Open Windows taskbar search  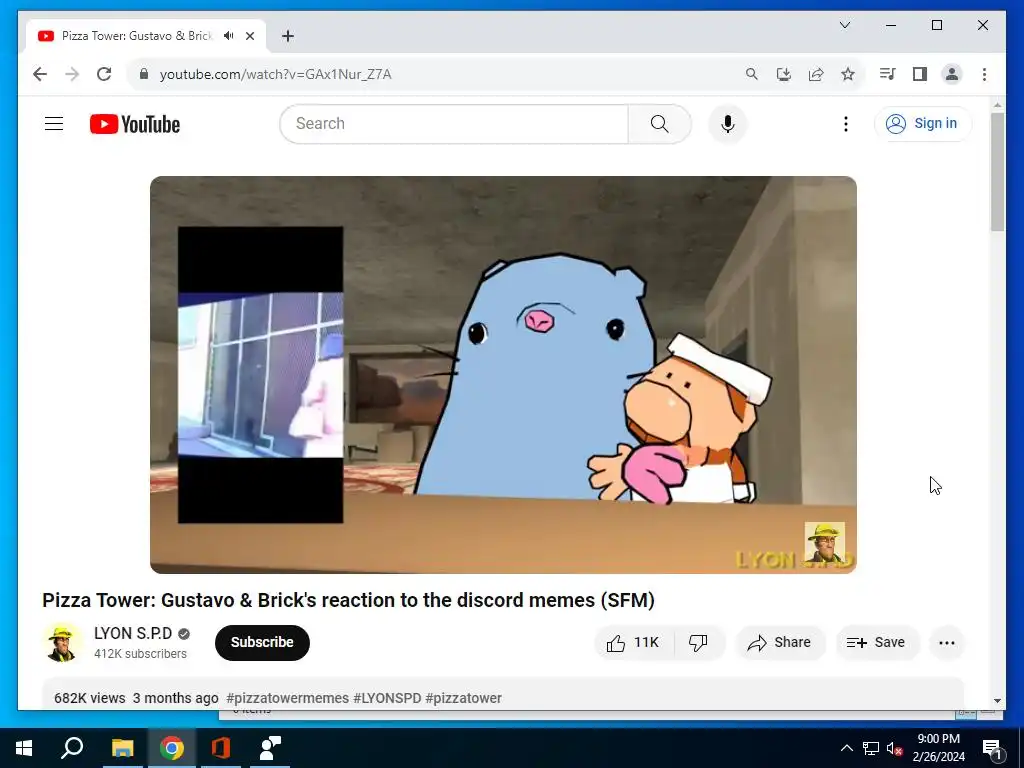coord(72,748)
